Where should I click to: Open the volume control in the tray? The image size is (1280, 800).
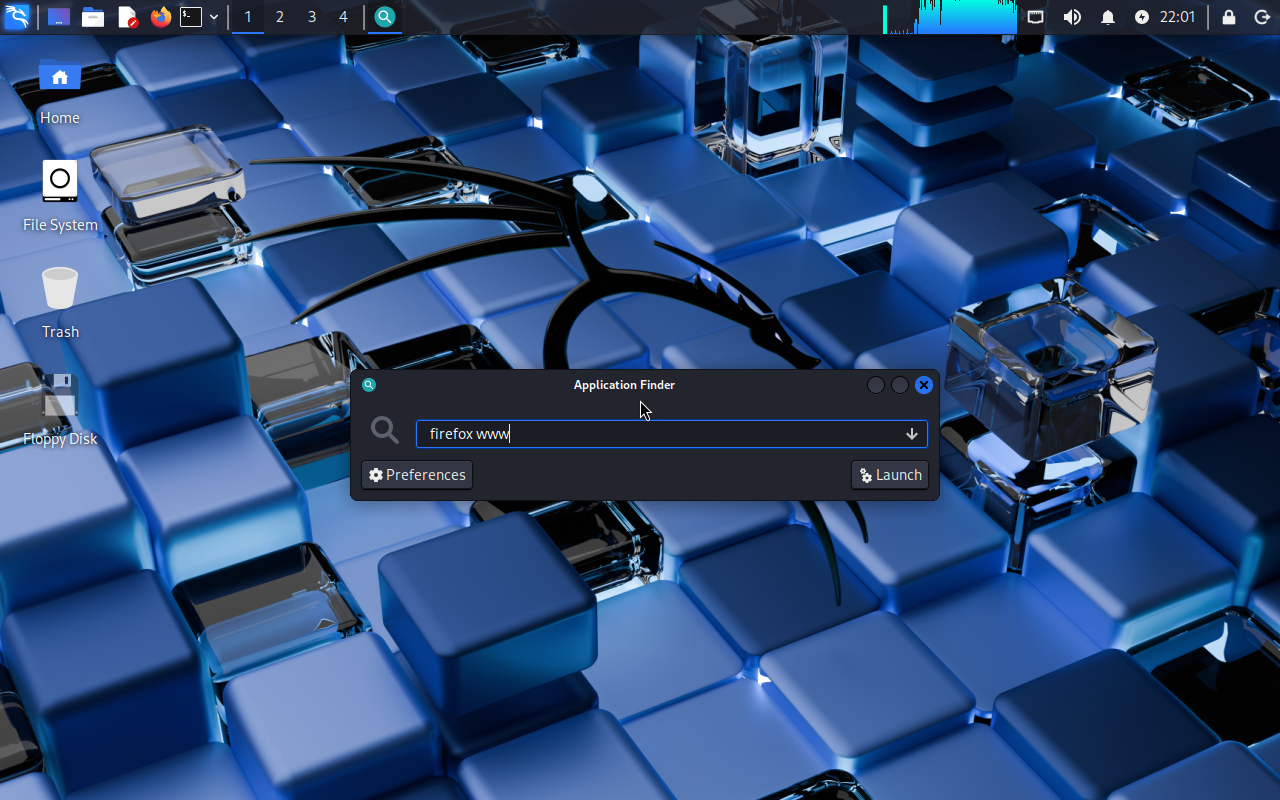point(1072,17)
